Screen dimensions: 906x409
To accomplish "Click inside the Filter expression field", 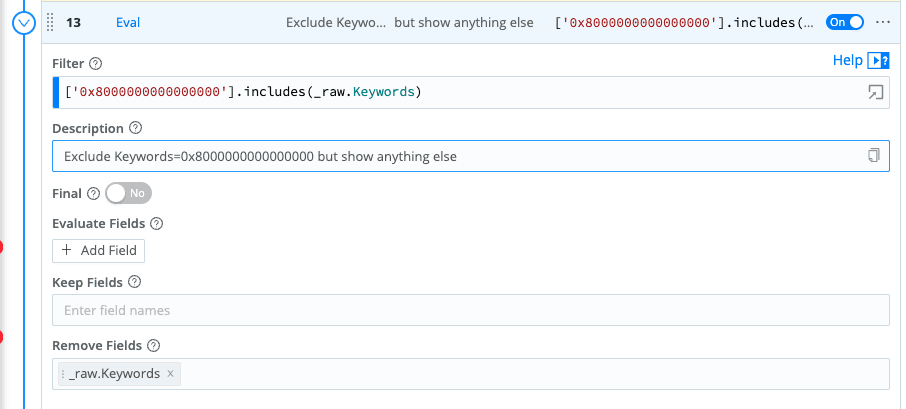I will click(450, 93).
